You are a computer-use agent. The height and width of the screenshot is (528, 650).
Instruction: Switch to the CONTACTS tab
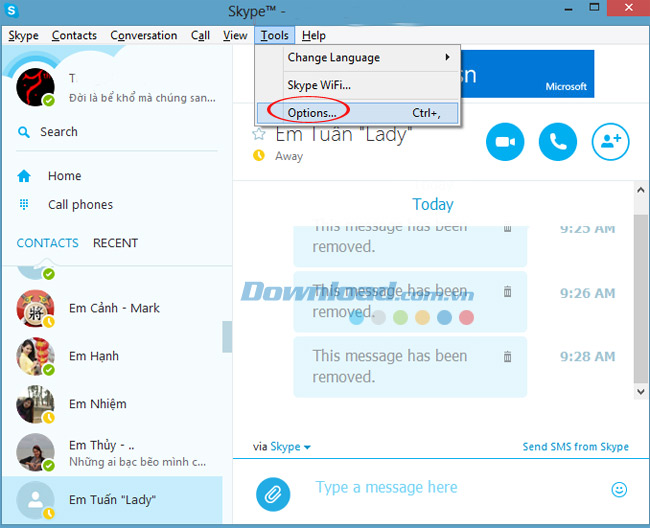[47, 243]
